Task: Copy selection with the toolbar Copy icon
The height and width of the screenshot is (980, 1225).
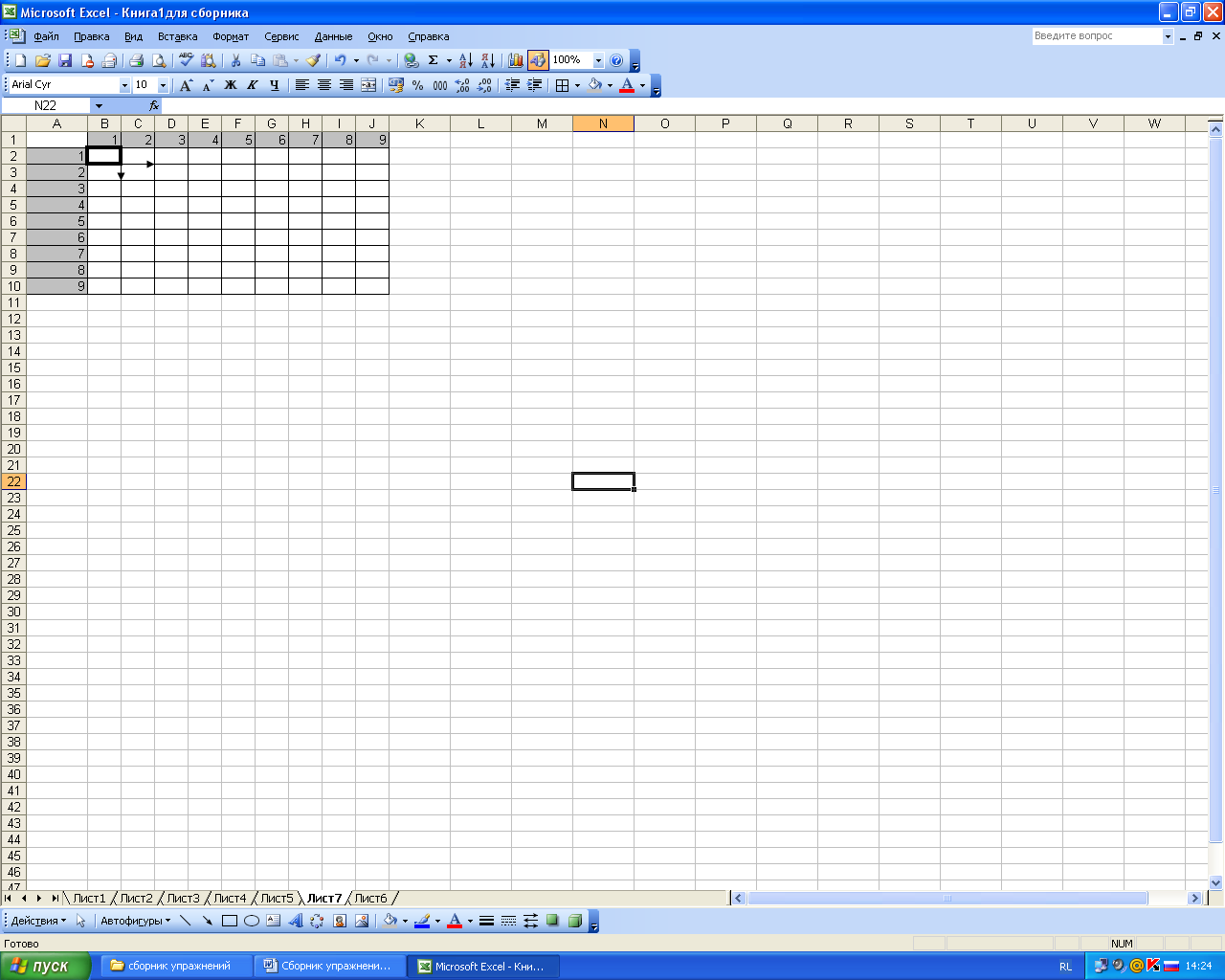Action: [257, 60]
